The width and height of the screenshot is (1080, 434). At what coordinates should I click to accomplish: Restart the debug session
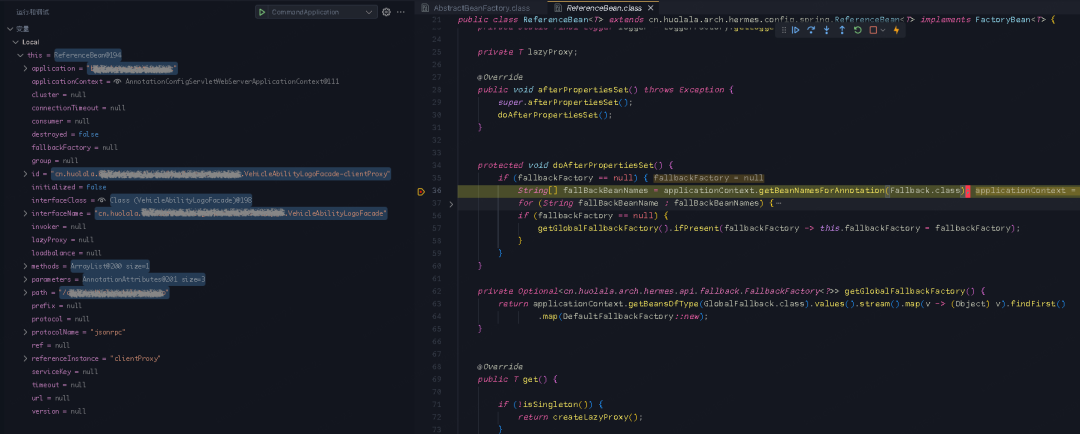click(x=858, y=30)
